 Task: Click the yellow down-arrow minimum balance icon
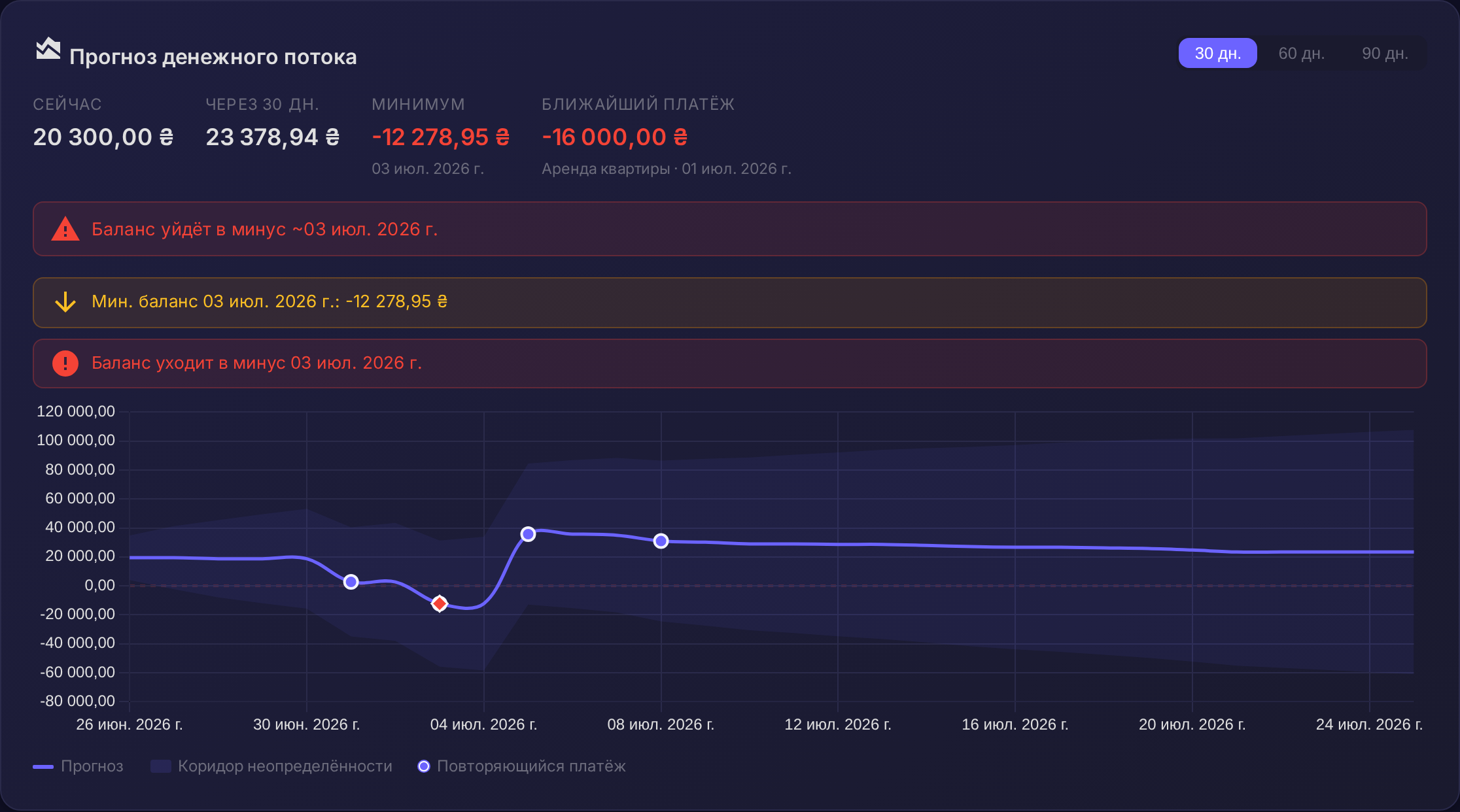click(65, 302)
